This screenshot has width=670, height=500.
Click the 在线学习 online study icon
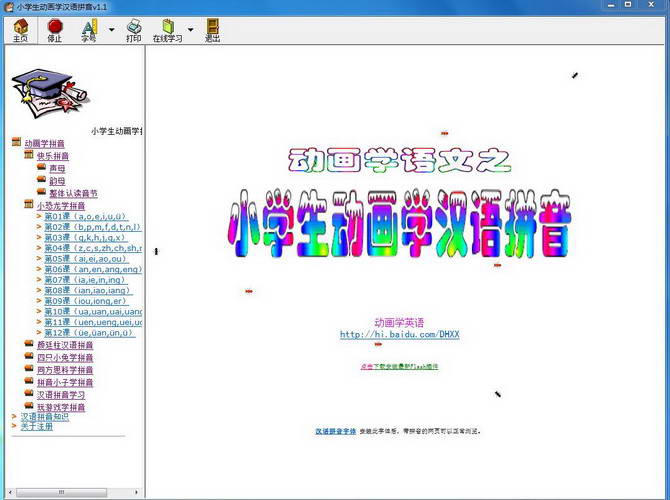coord(167,27)
